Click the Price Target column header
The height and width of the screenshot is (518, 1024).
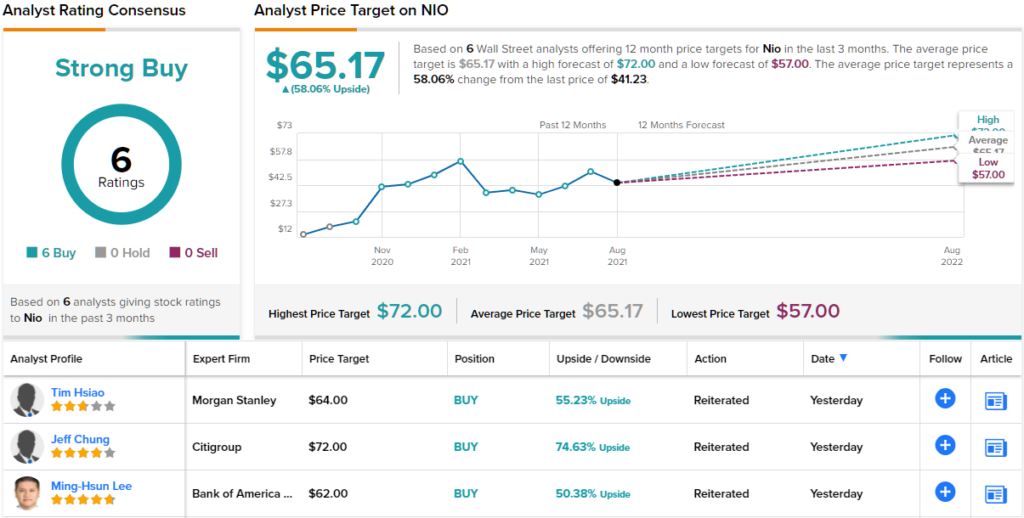[339, 359]
